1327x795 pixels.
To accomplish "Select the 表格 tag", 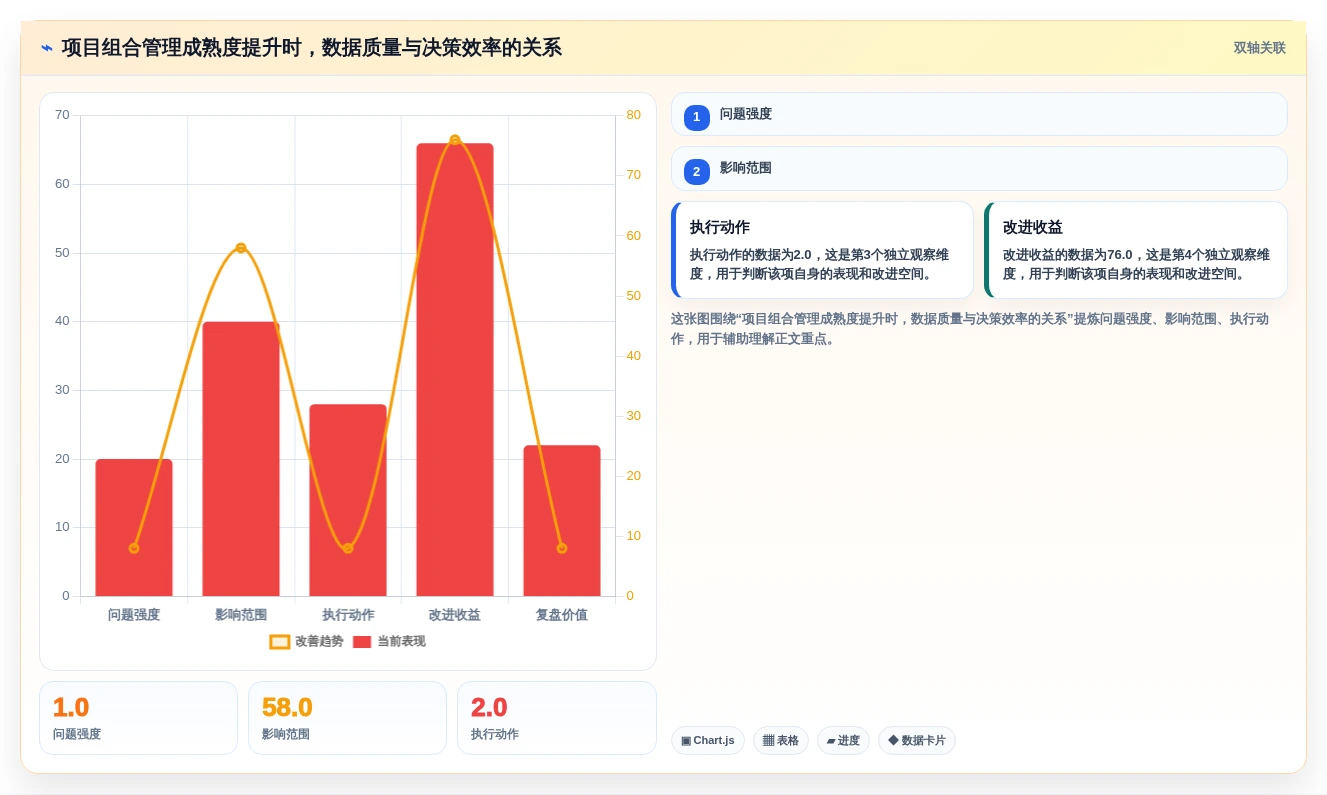I will (x=781, y=741).
